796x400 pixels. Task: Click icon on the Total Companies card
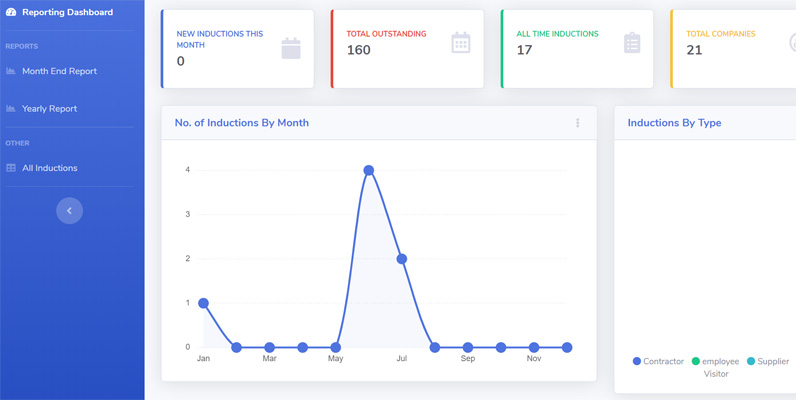tap(792, 43)
